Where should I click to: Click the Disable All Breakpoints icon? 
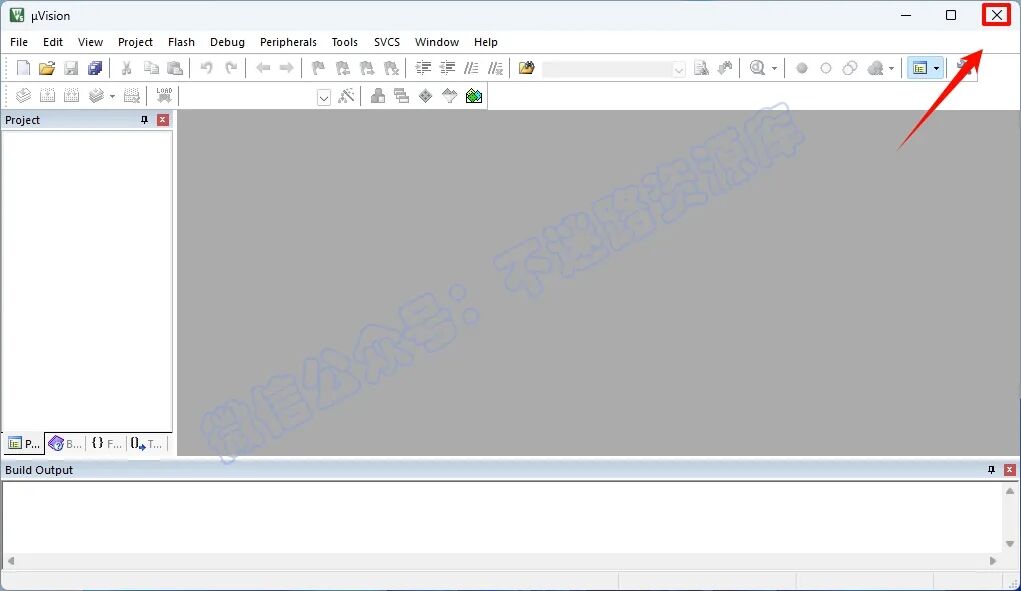(x=850, y=68)
